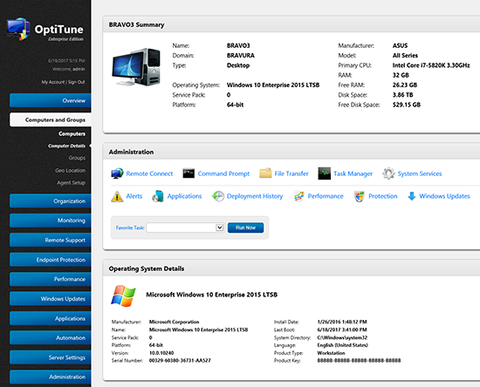Click the Performance chart icon
The width and height of the screenshot is (480, 387).
299,196
